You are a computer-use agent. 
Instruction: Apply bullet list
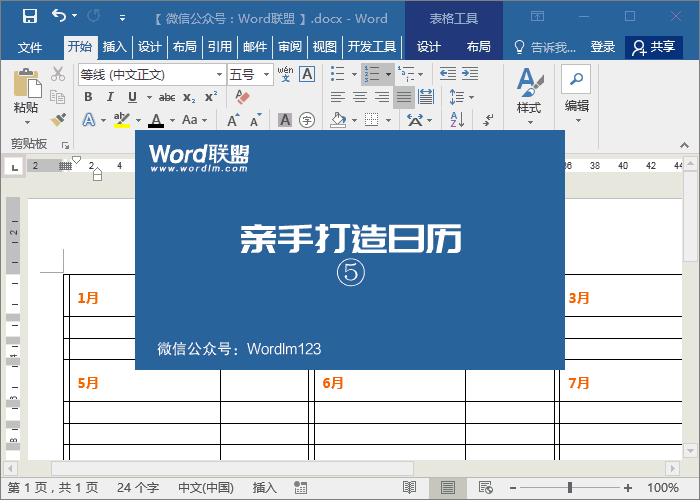(338, 74)
